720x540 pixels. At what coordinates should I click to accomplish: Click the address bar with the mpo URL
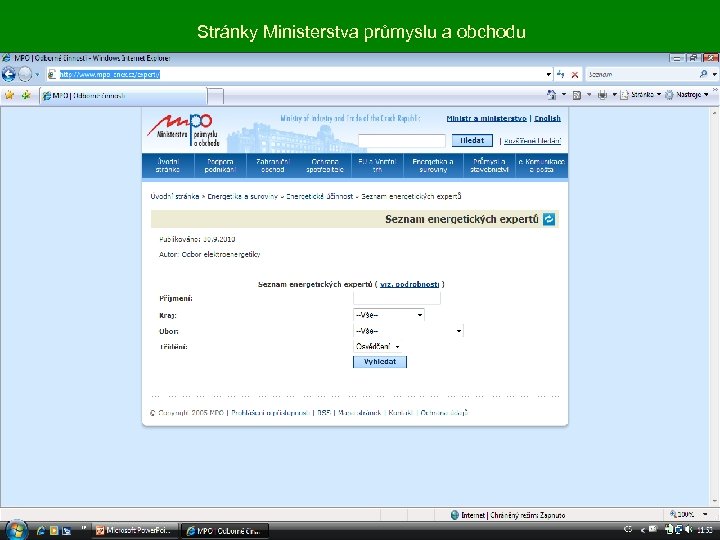point(298,74)
